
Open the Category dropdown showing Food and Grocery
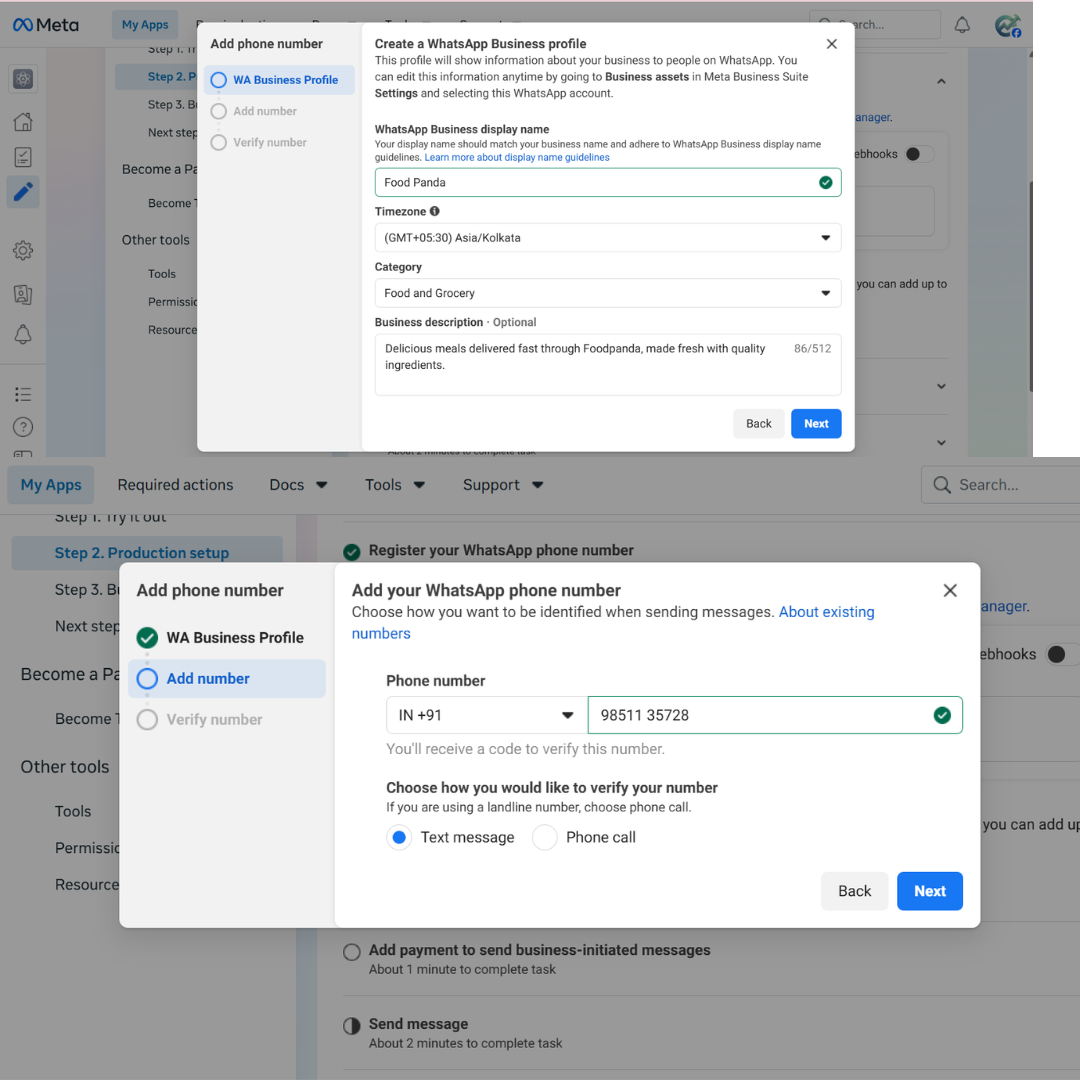[x=608, y=293]
